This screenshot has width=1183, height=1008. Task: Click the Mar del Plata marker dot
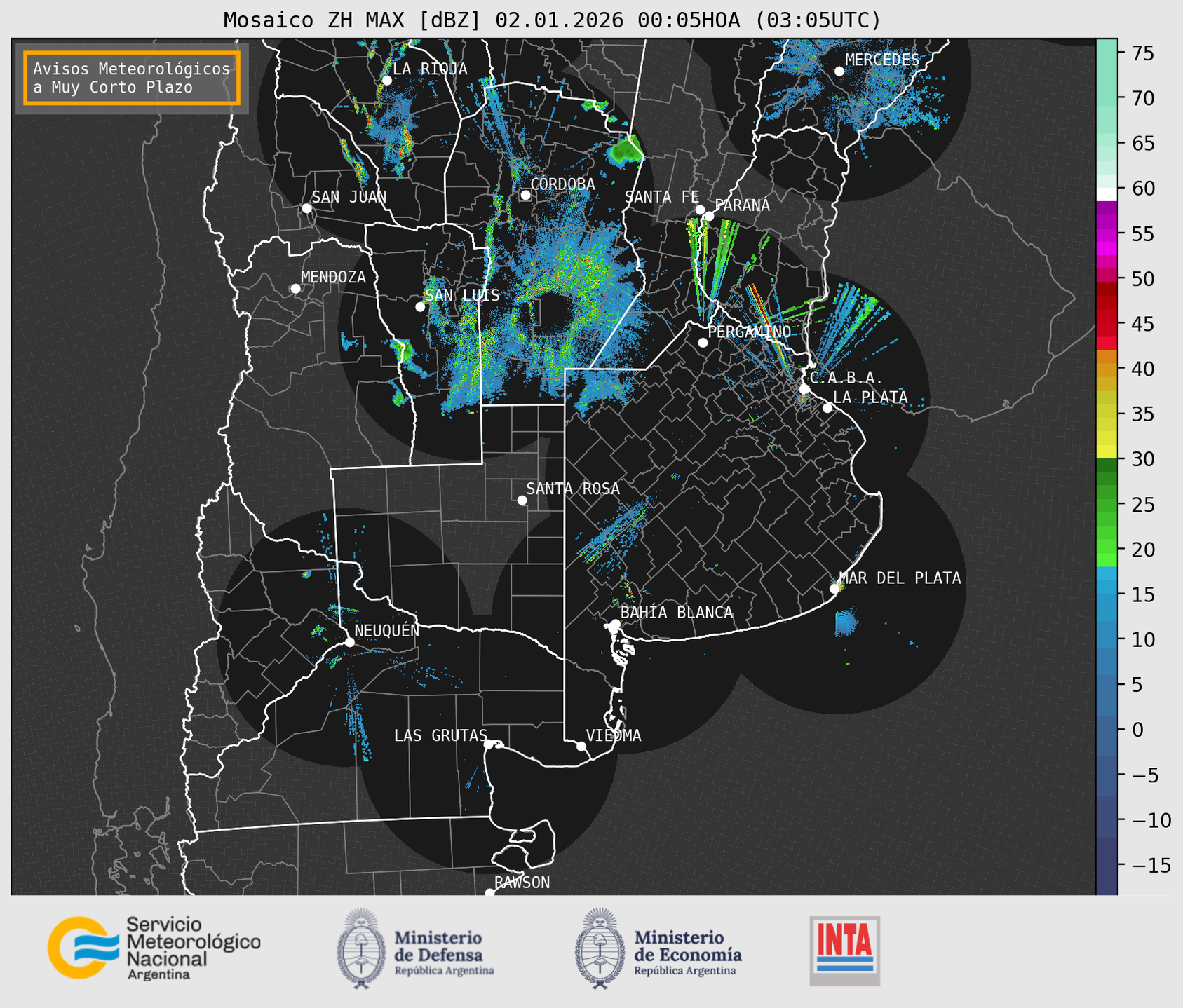(x=834, y=589)
